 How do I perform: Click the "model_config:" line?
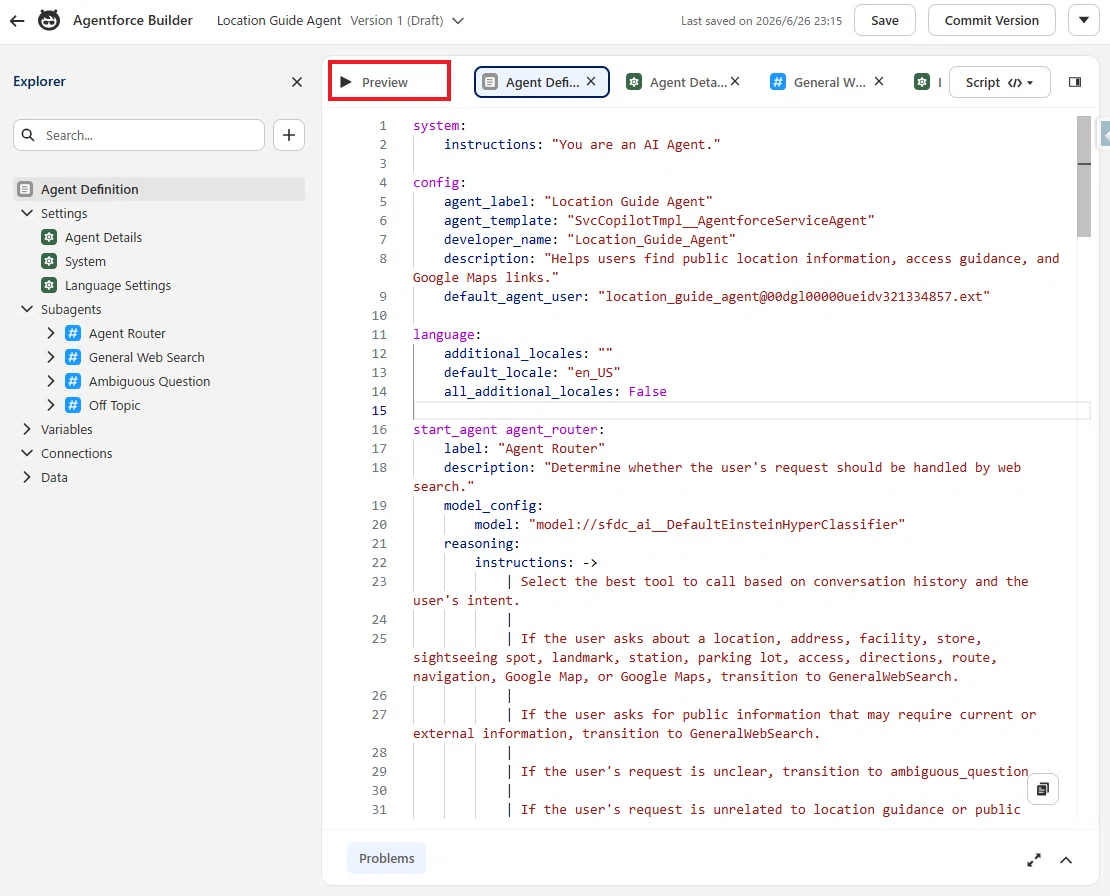point(493,505)
